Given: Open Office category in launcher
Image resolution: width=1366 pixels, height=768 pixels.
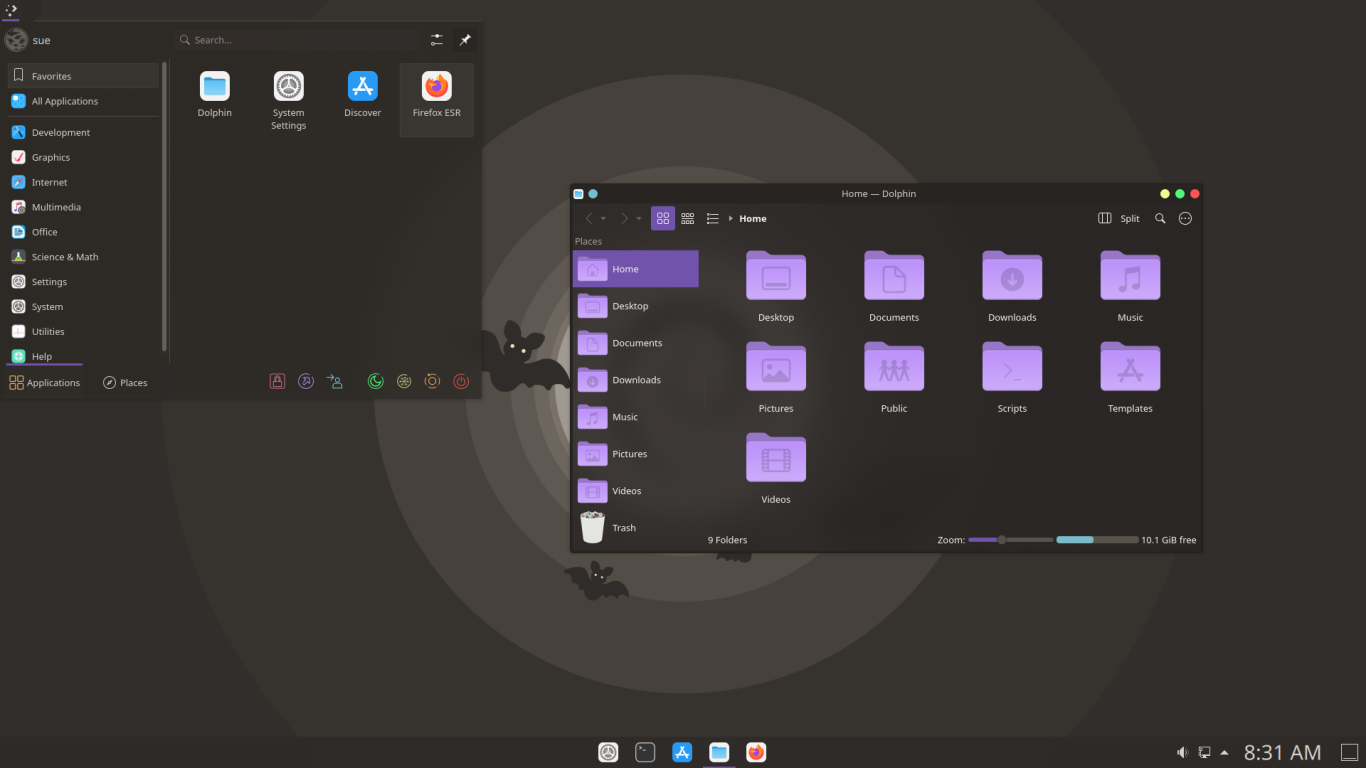Looking at the screenshot, I should coord(83,232).
